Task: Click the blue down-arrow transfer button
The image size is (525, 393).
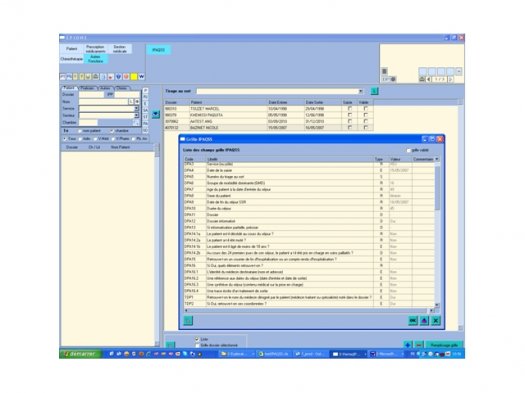Action: click(x=156, y=114)
